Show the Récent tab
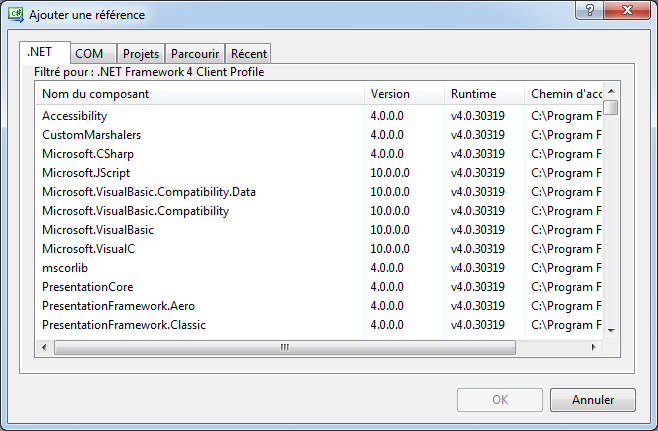The width and height of the screenshot is (658, 431). click(249, 54)
